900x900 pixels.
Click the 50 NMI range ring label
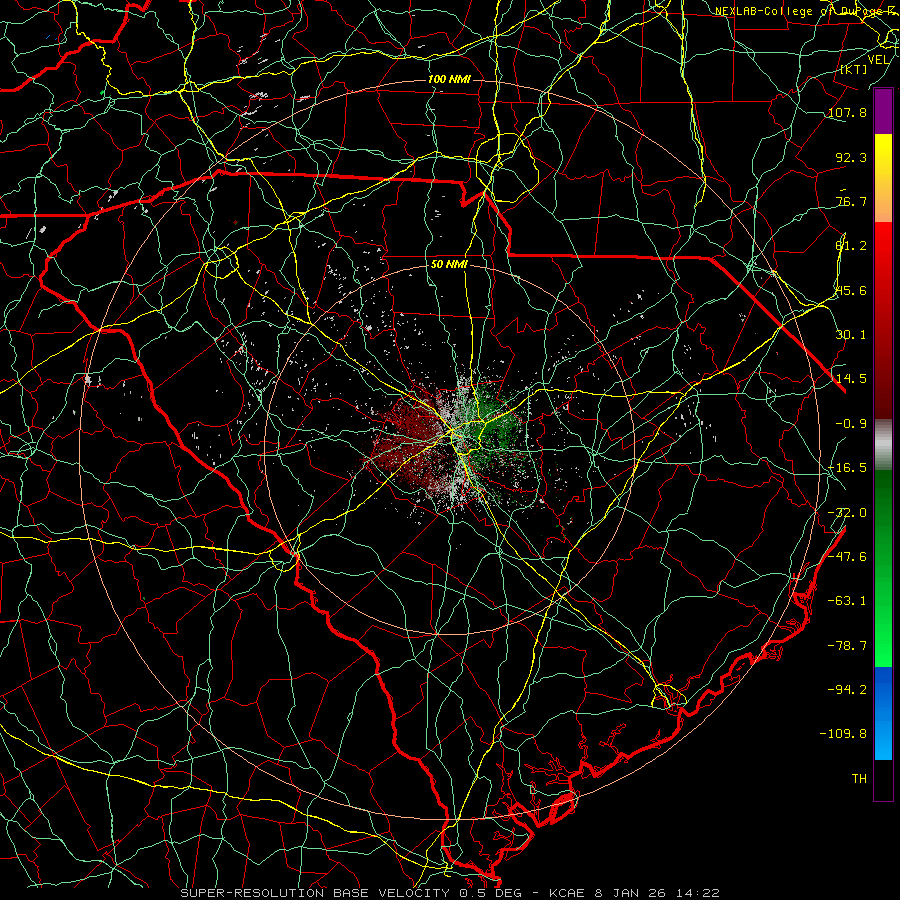[x=449, y=265]
